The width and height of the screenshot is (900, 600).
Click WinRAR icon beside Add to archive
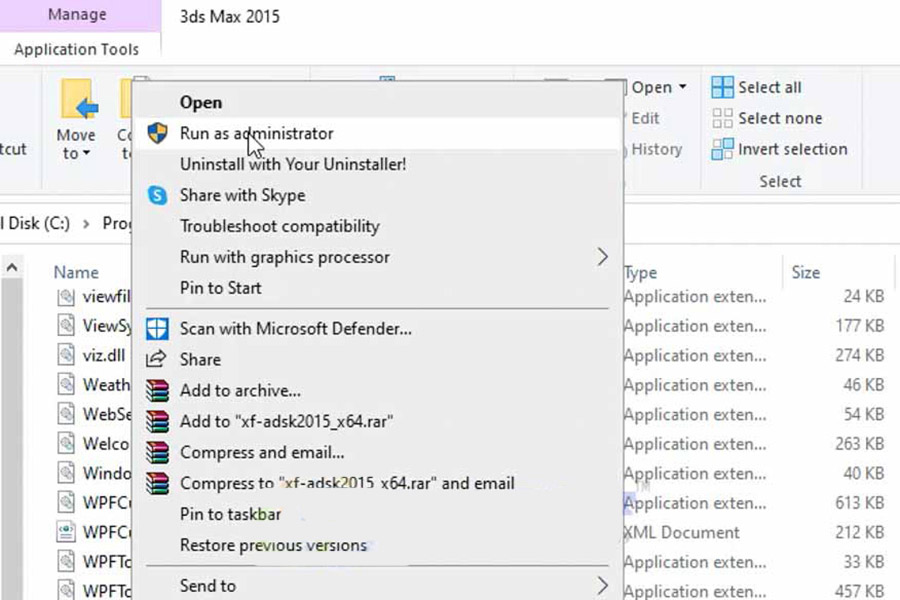157,391
